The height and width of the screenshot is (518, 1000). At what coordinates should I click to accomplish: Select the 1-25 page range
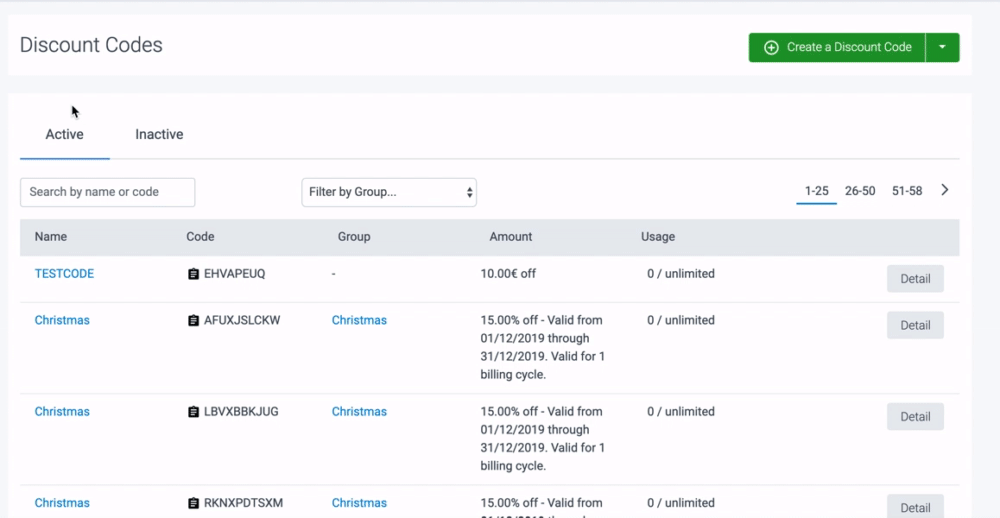click(816, 191)
